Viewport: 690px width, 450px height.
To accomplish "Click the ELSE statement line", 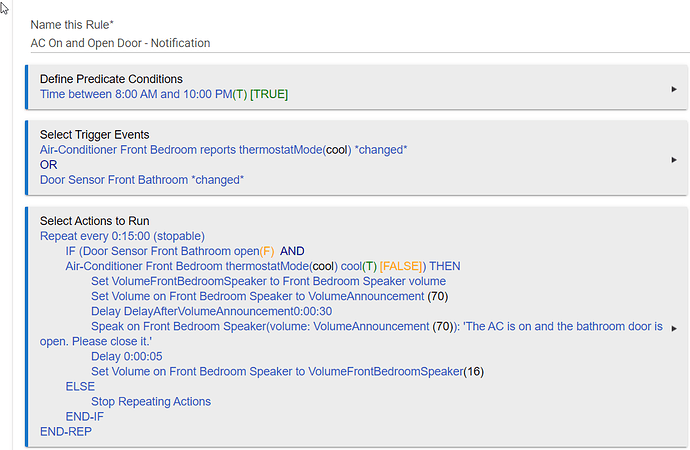I will point(80,386).
